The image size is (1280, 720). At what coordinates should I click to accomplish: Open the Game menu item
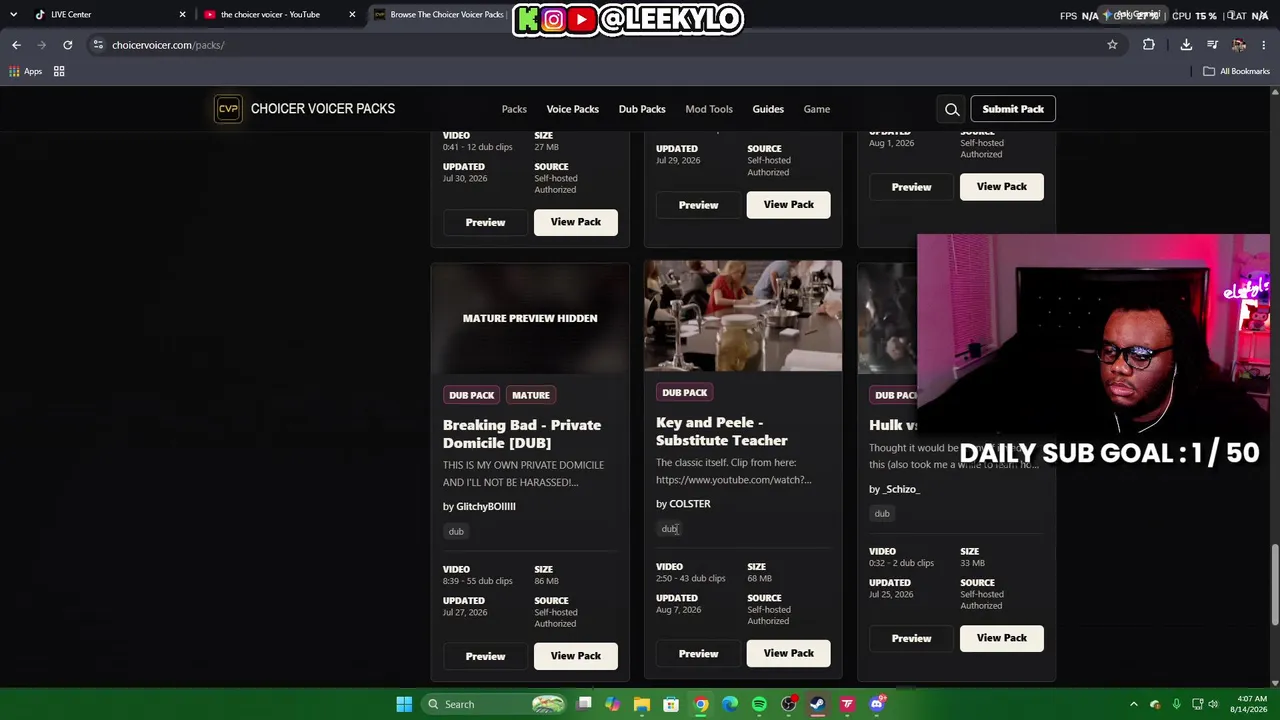817,109
